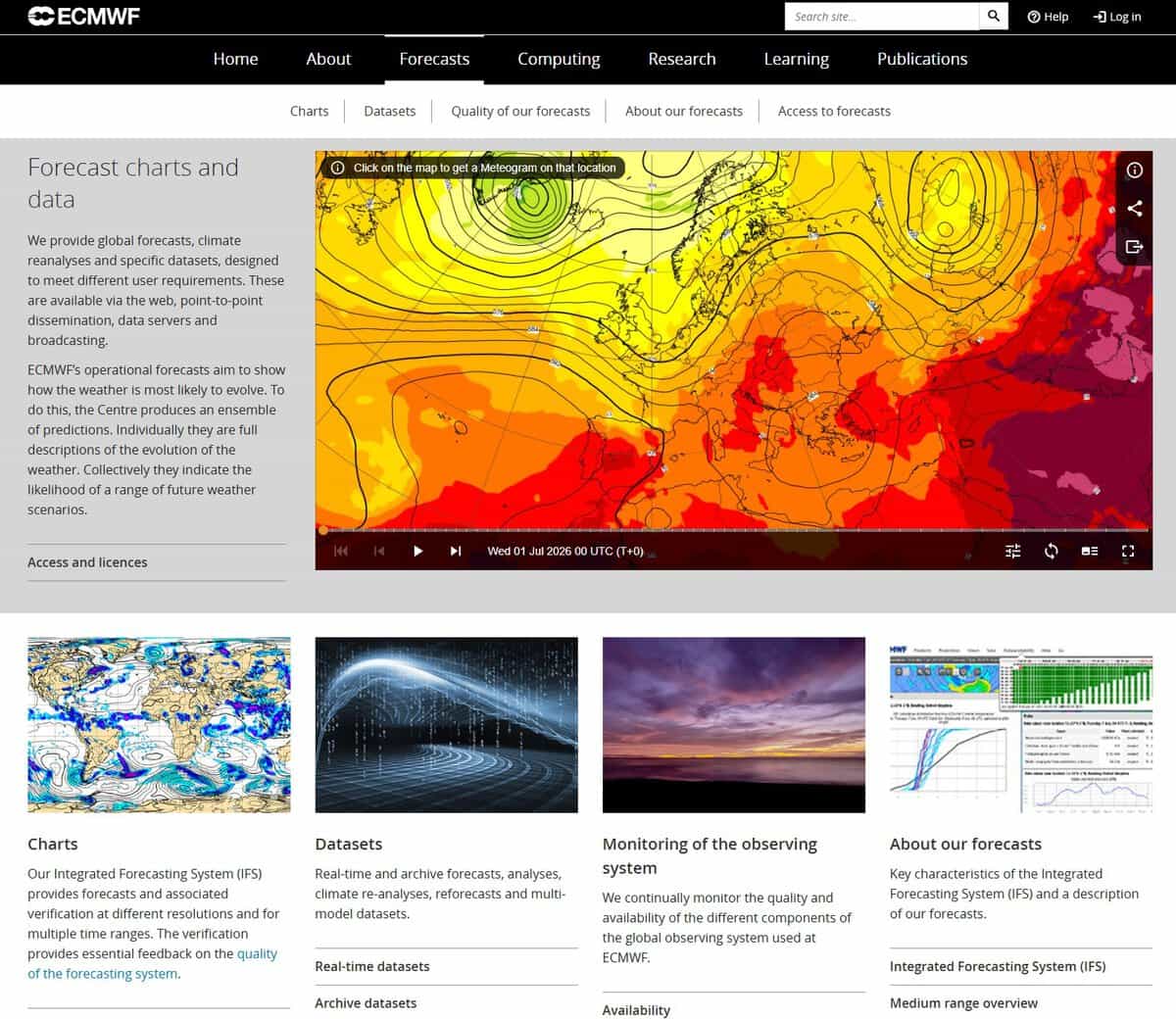Open the Research menu
This screenshot has height=1019, width=1176.
pyautogui.click(x=682, y=59)
